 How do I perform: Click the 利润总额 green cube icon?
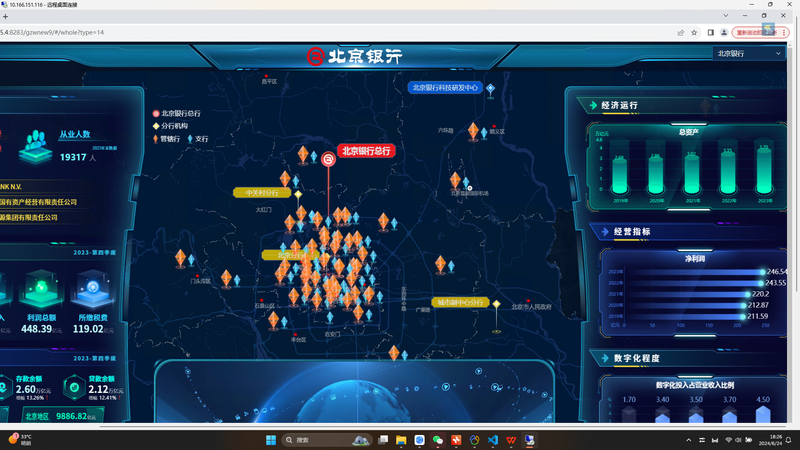(41, 289)
